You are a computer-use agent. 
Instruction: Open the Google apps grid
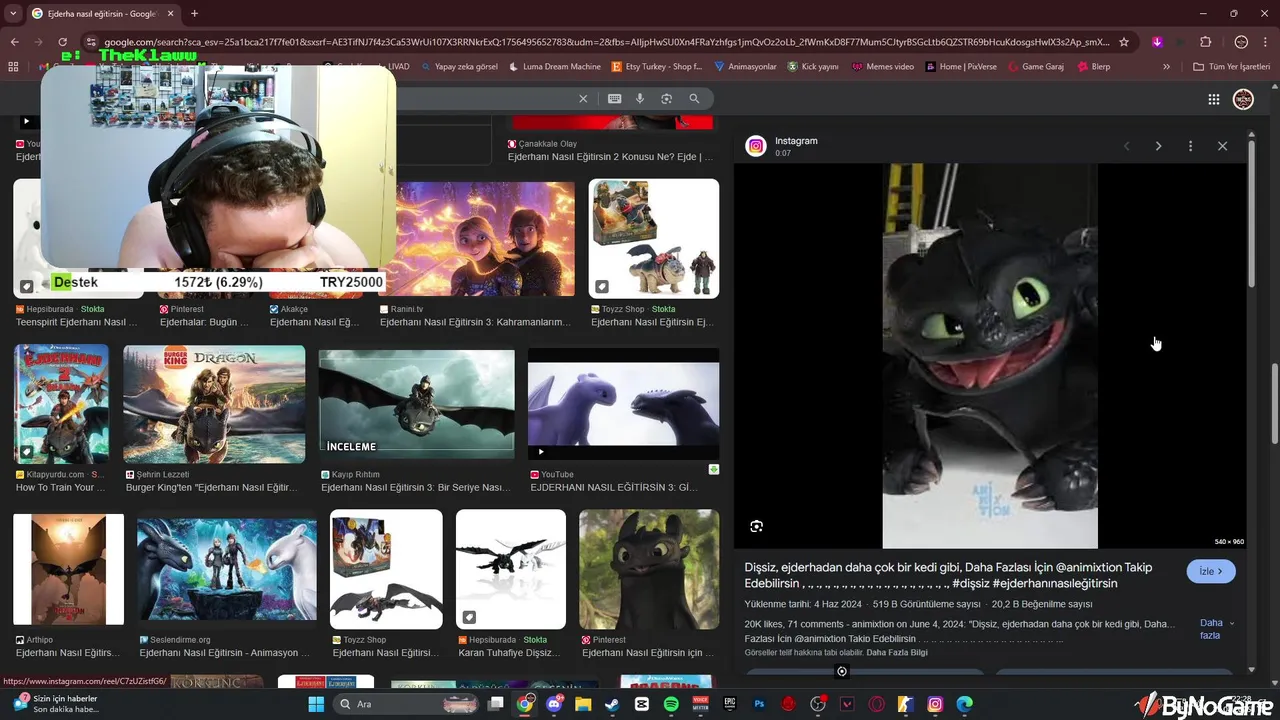click(1213, 99)
